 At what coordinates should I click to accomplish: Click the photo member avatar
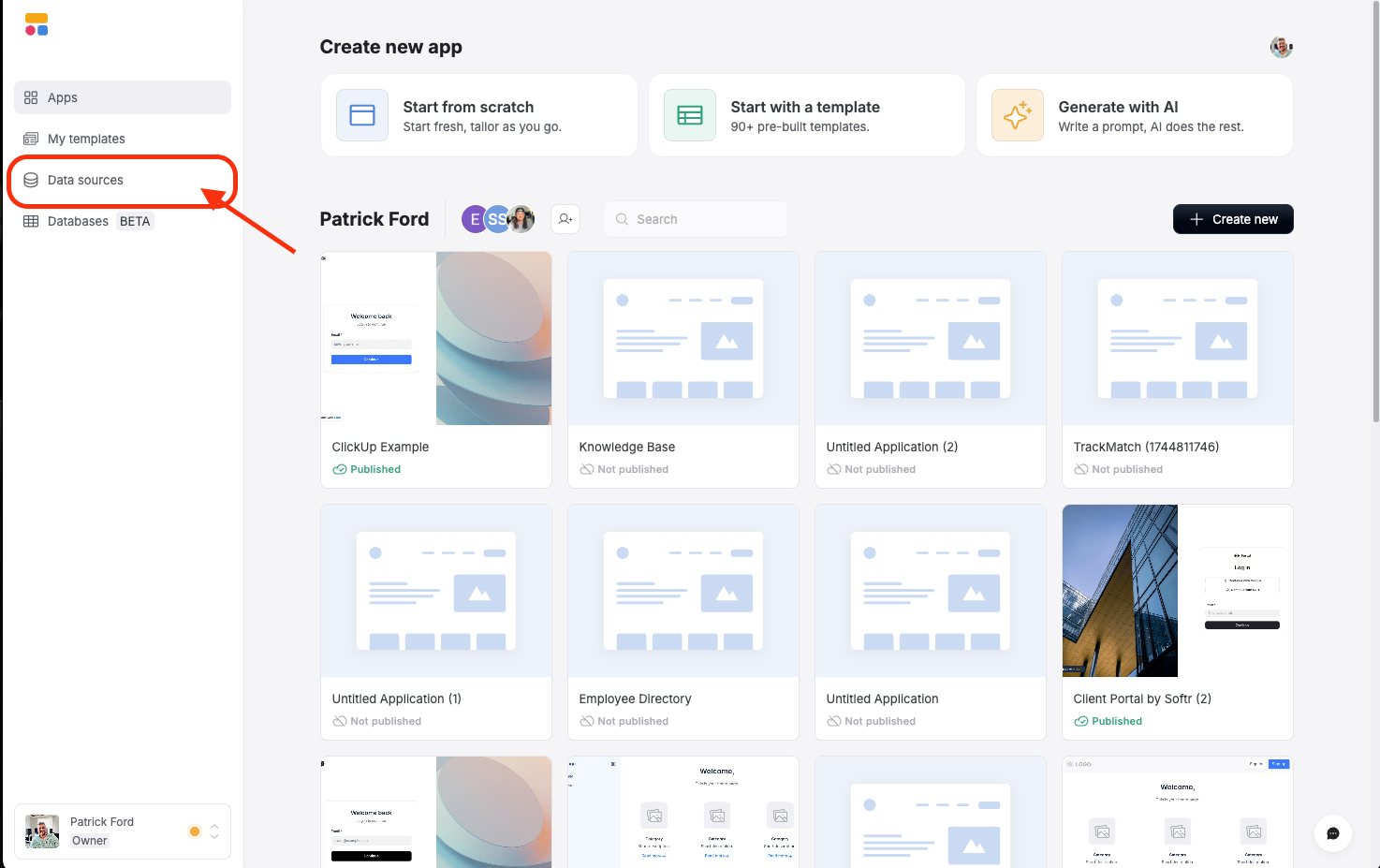pyautogui.click(x=521, y=219)
